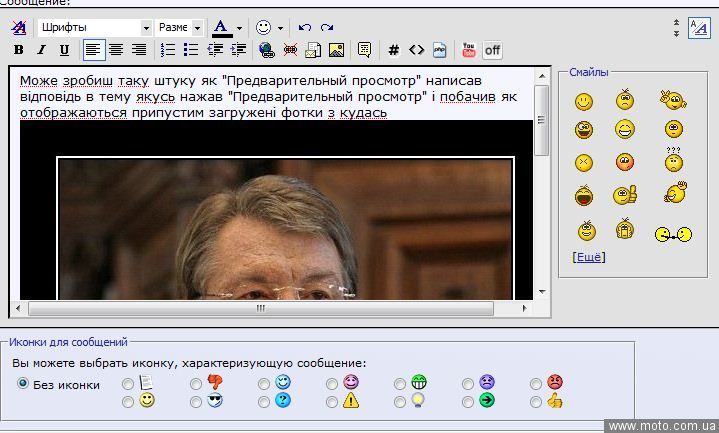Image resolution: width=719 pixels, height=433 pixels.
Task: Open more smilies via [Ещё] link
Action: (589, 257)
